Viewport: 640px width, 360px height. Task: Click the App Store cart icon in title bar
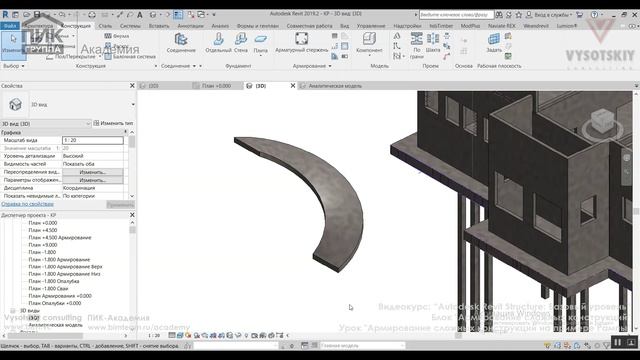click(x=579, y=15)
